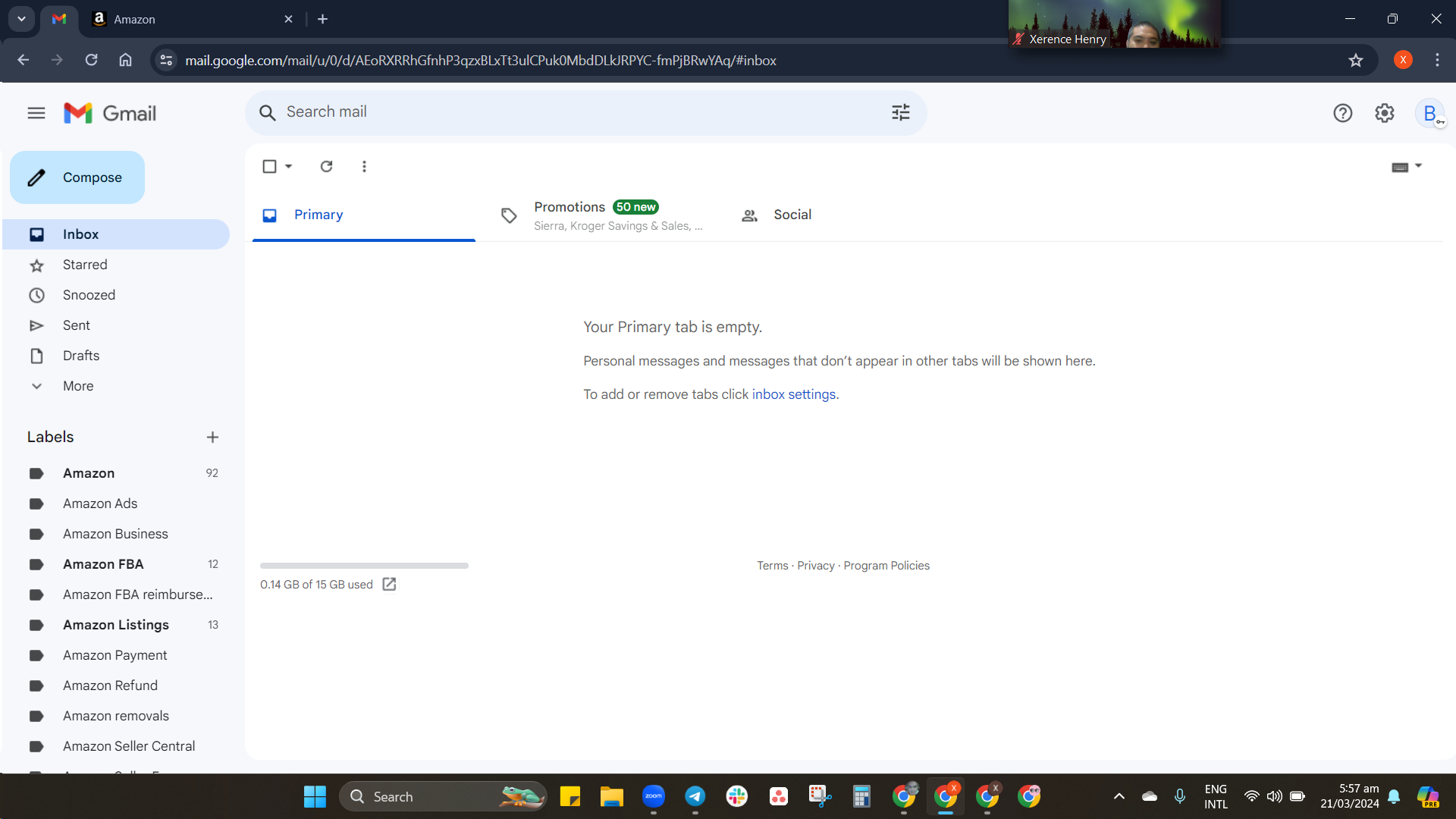This screenshot has height=819, width=1456.
Task: Open Zoom from the taskbar
Action: click(654, 796)
